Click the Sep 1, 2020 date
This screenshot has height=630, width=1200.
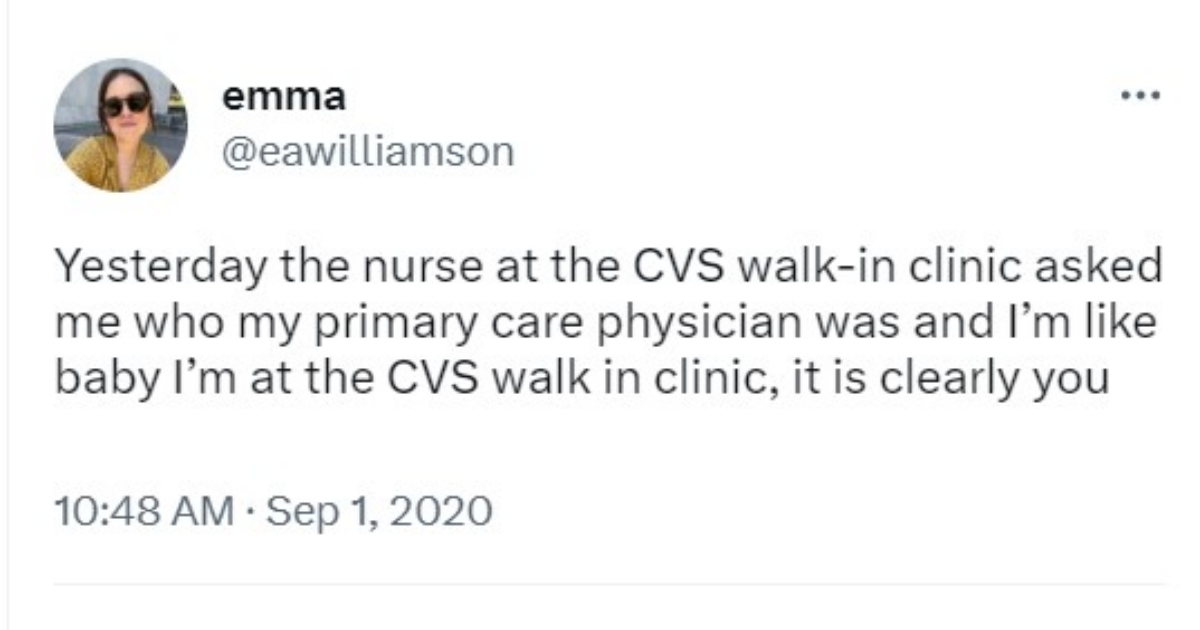point(381,511)
